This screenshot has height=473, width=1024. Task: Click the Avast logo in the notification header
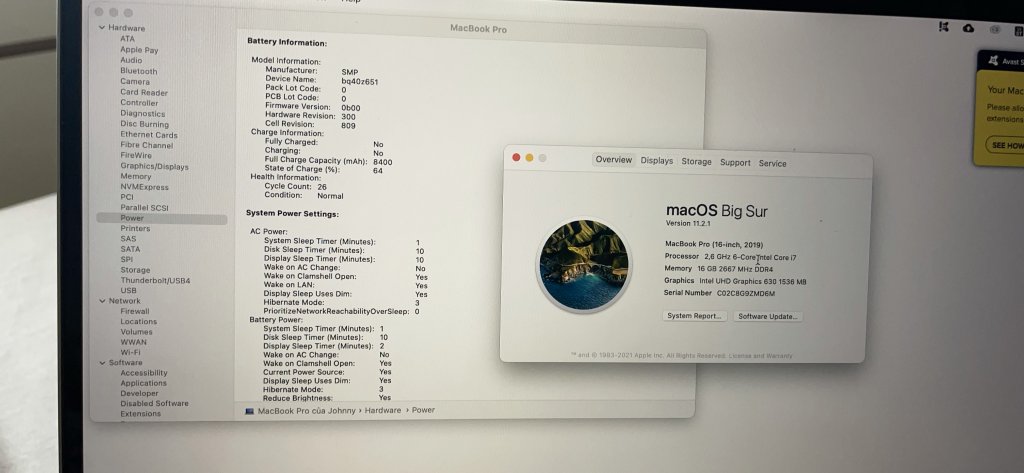993,61
